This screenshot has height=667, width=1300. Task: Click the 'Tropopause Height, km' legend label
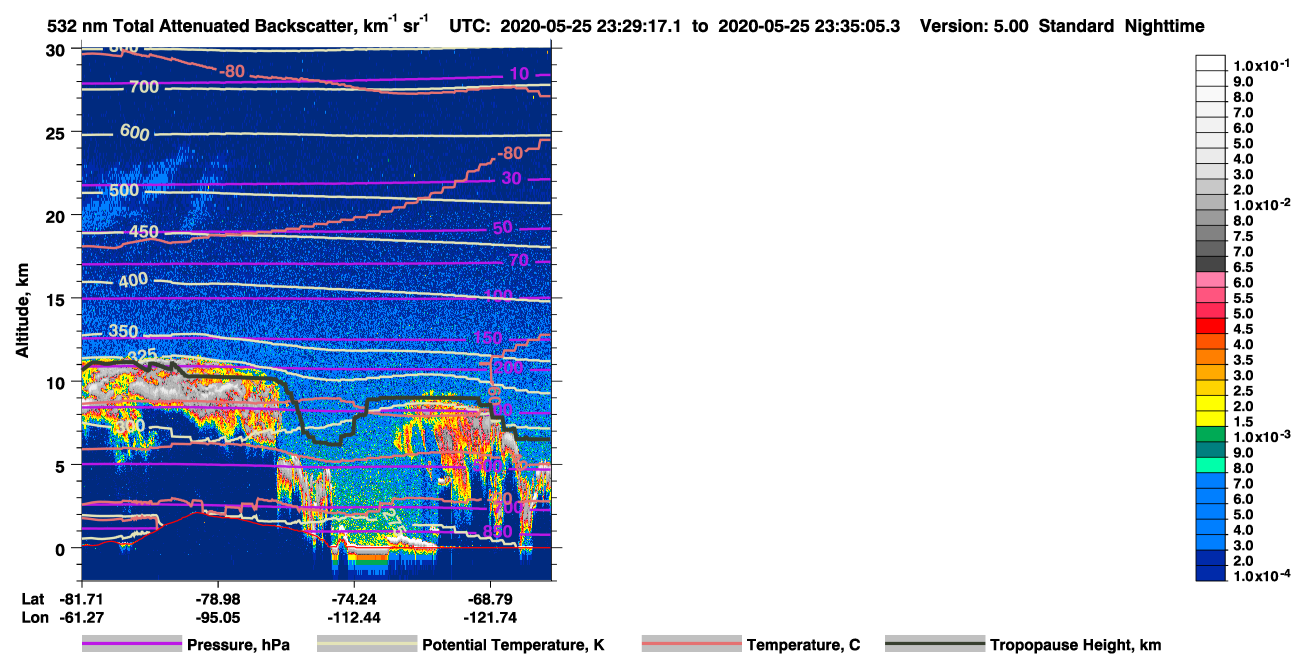(x=1075, y=645)
